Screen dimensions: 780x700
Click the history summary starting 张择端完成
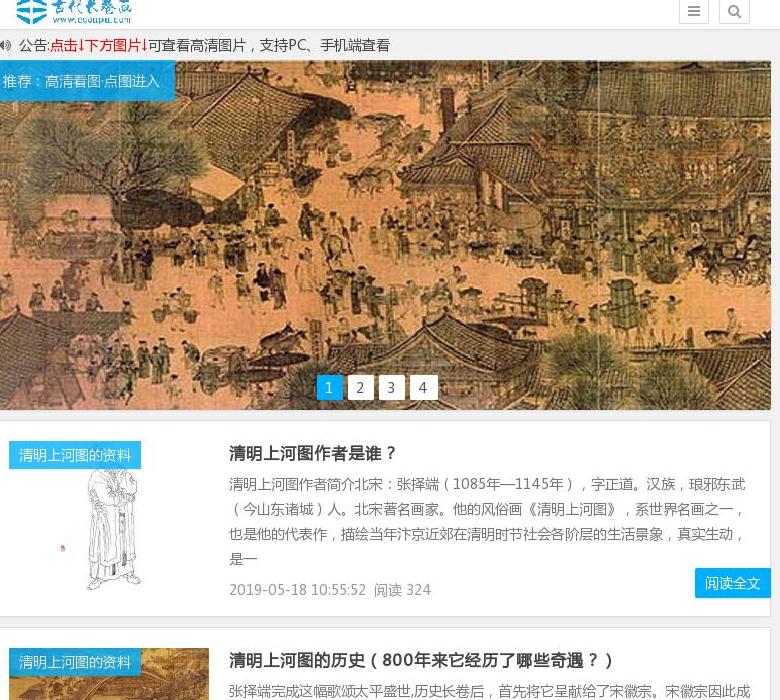pos(489,691)
